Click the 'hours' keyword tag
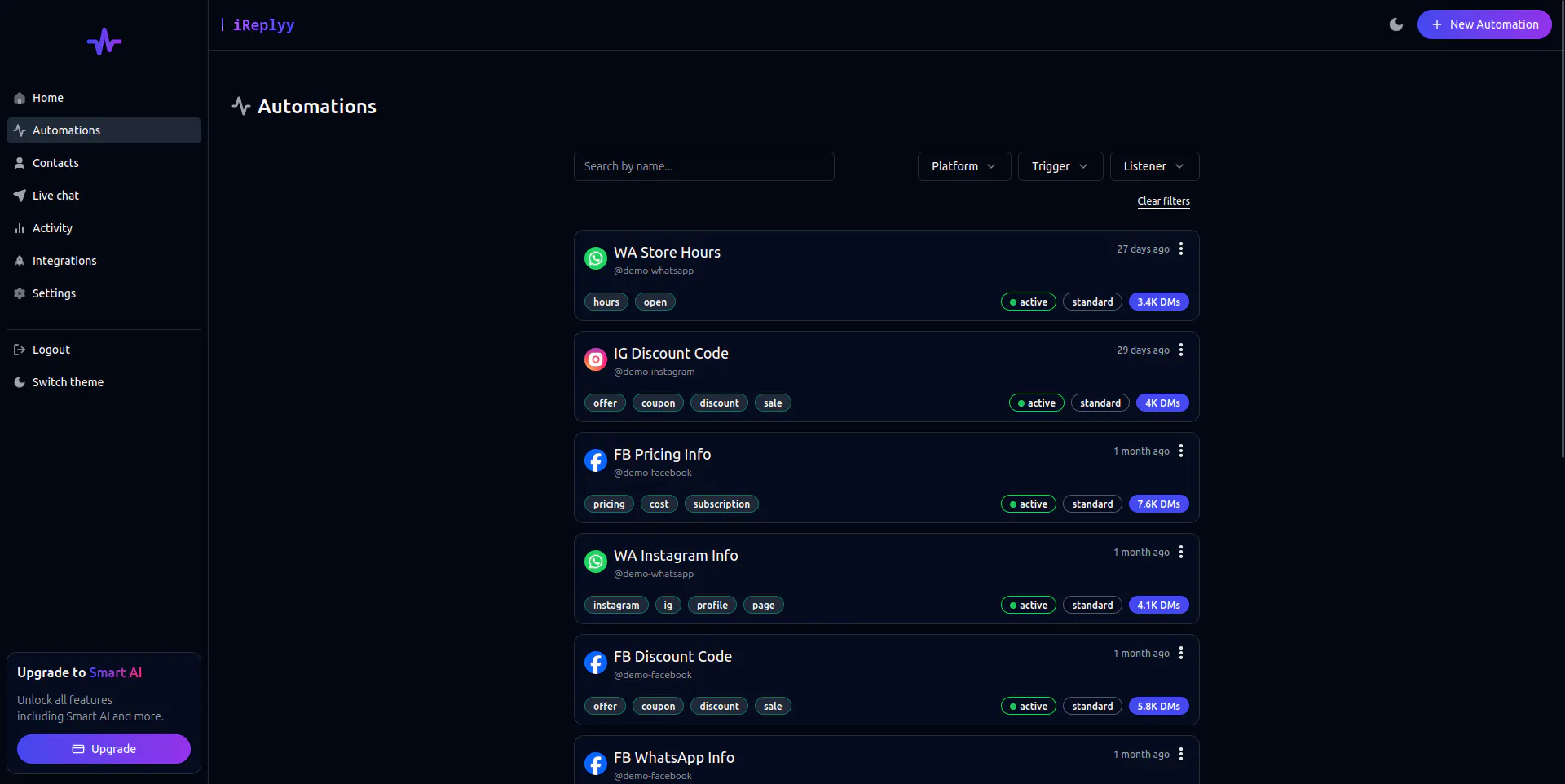Screen dimensions: 1565x784 pos(606,302)
